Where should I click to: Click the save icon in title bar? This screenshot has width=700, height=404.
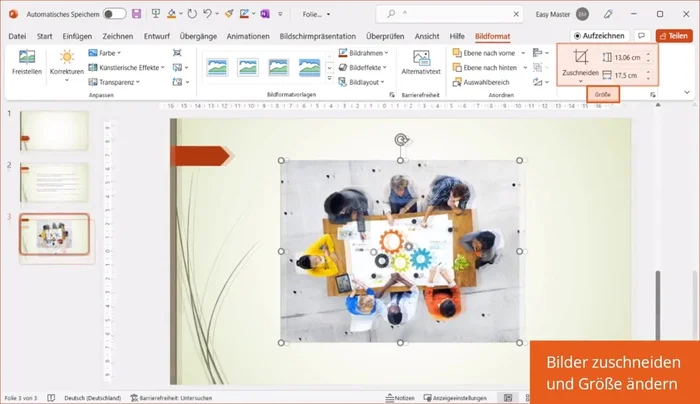point(136,14)
